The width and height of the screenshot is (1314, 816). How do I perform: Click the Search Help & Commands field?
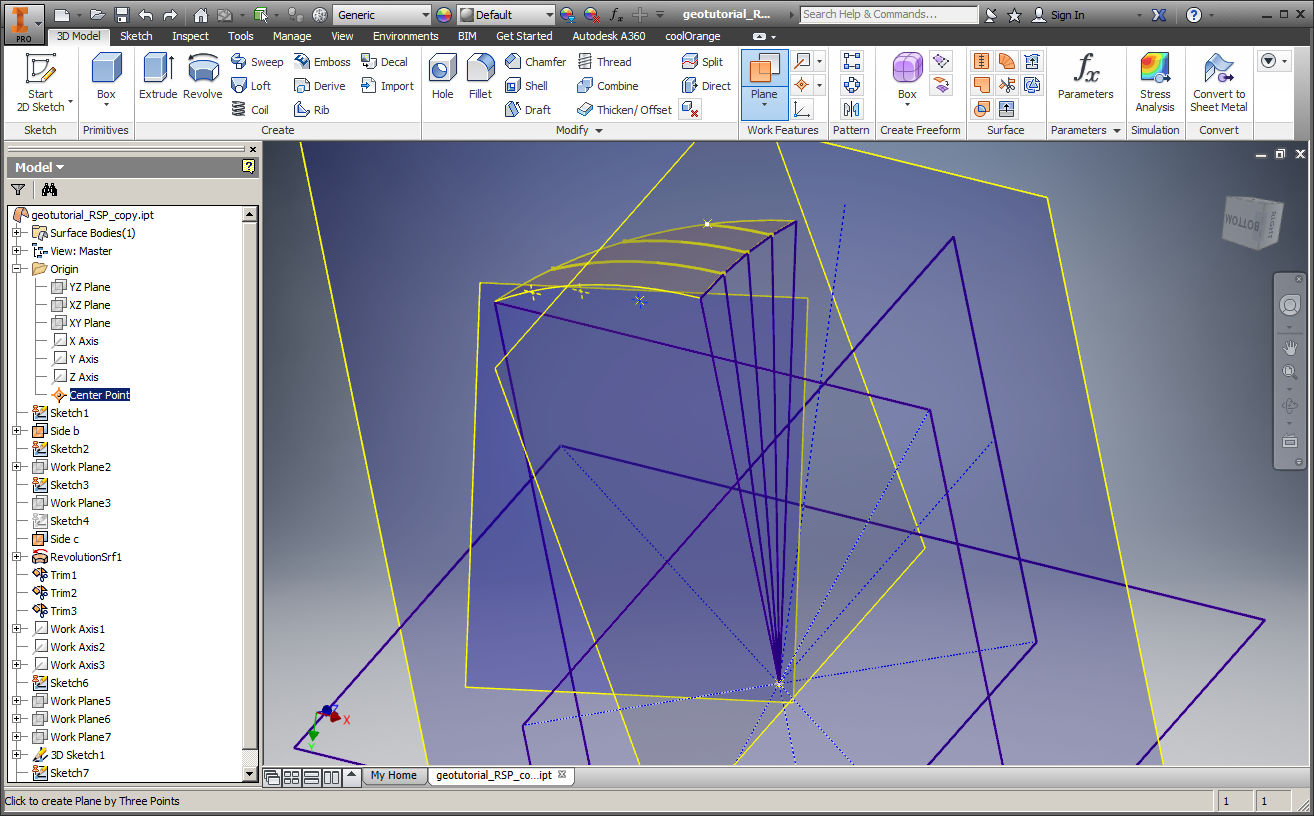pos(889,14)
